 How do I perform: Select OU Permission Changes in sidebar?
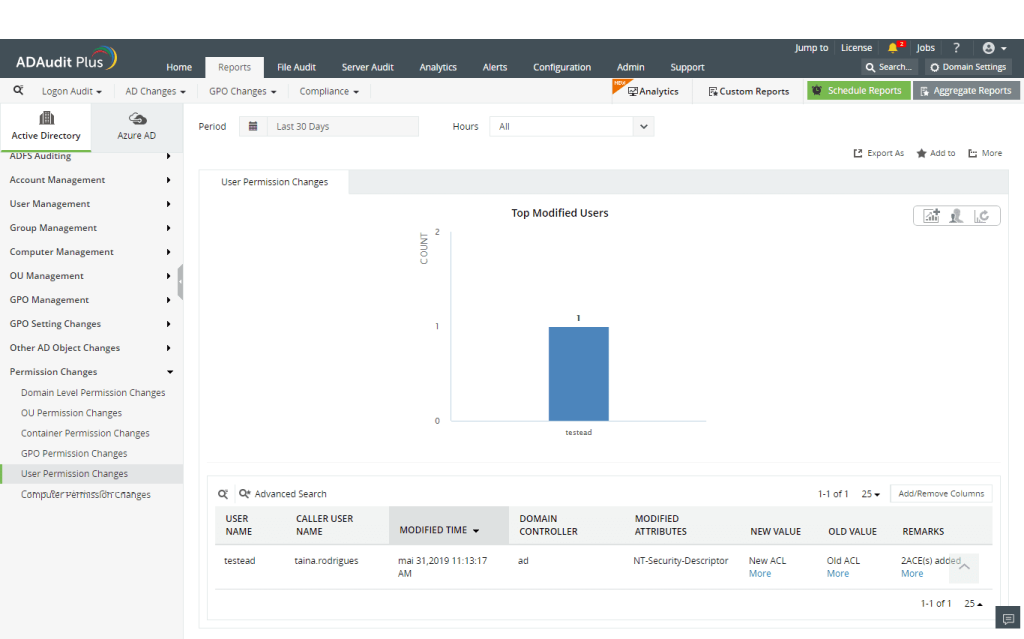[71, 413]
